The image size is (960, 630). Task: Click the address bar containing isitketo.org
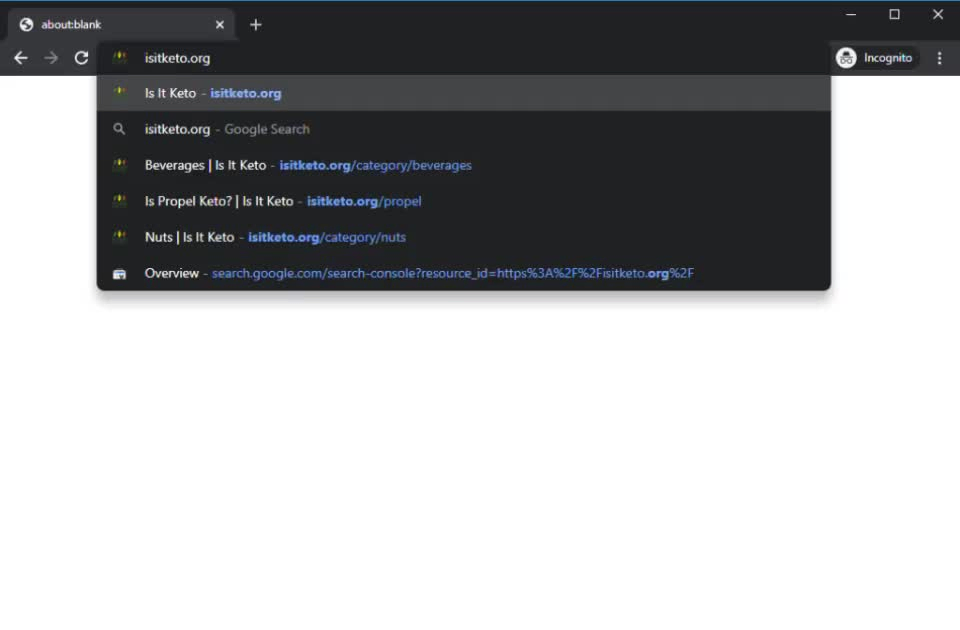click(463, 58)
